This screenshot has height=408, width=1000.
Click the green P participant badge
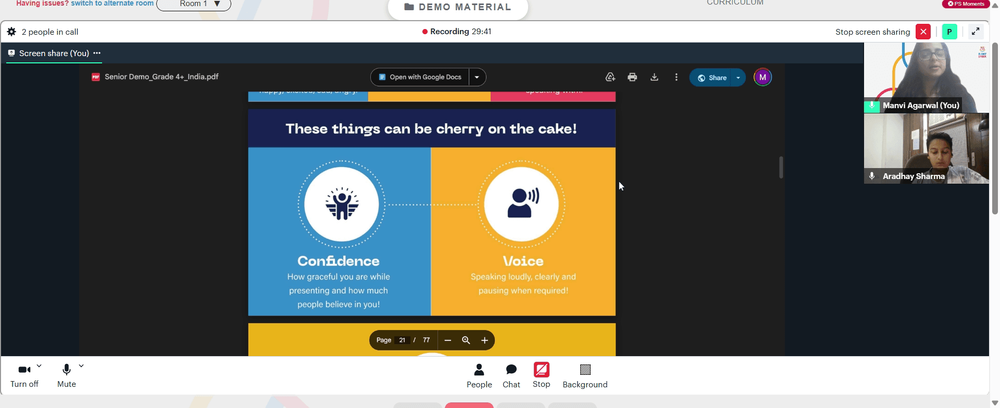pyautogui.click(x=950, y=31)
